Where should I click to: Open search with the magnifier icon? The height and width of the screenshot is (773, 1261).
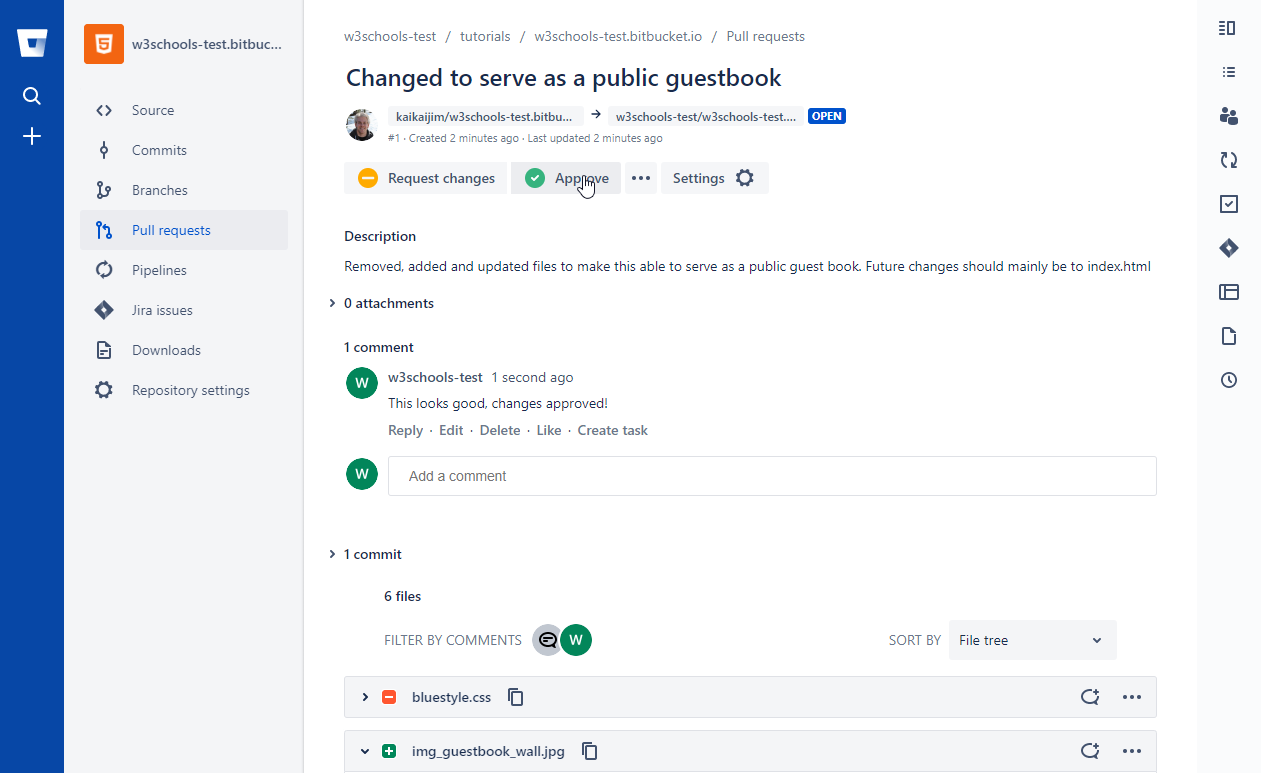pos(32,96)
